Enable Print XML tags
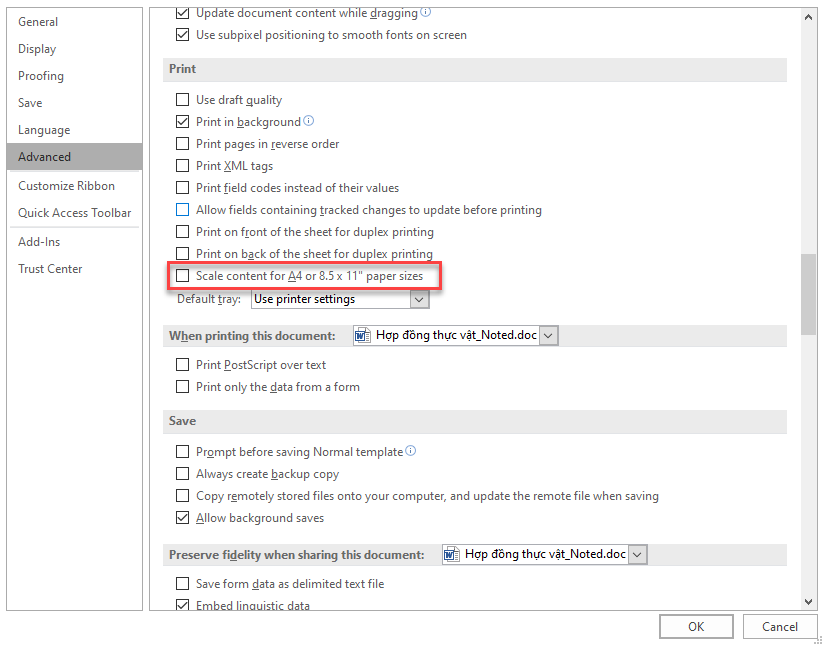Viewport: 824px width, 646px height. [182, 166]
